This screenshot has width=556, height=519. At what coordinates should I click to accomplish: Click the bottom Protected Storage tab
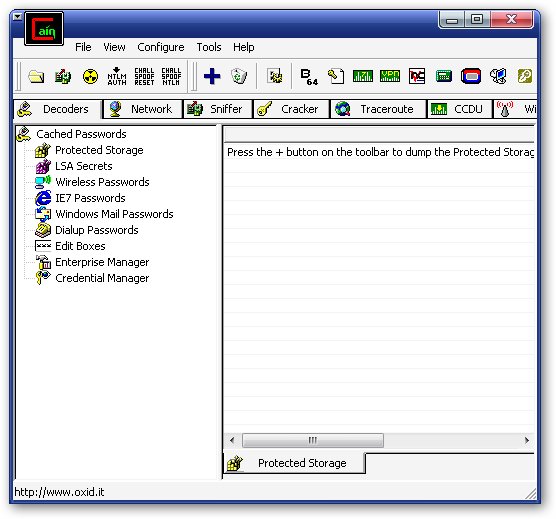click(294, 463)
